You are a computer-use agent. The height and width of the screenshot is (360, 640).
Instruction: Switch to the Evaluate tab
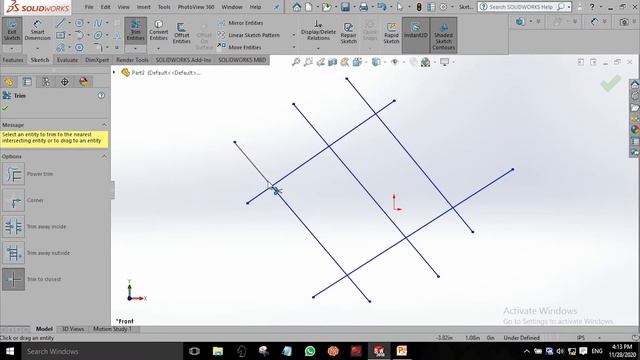coord(67,60)
